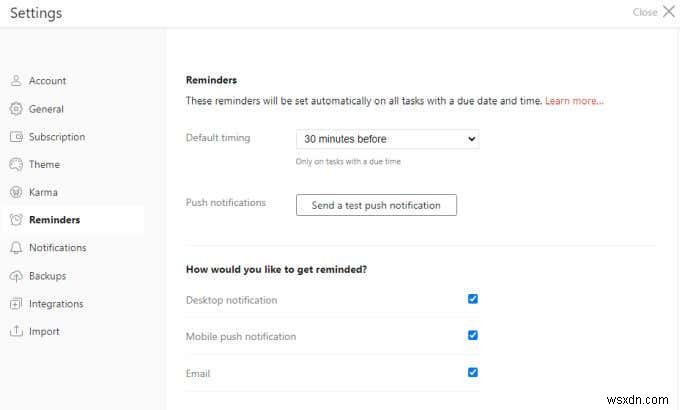Send a test push notification
Screen dimensions: 680x410
376,205
